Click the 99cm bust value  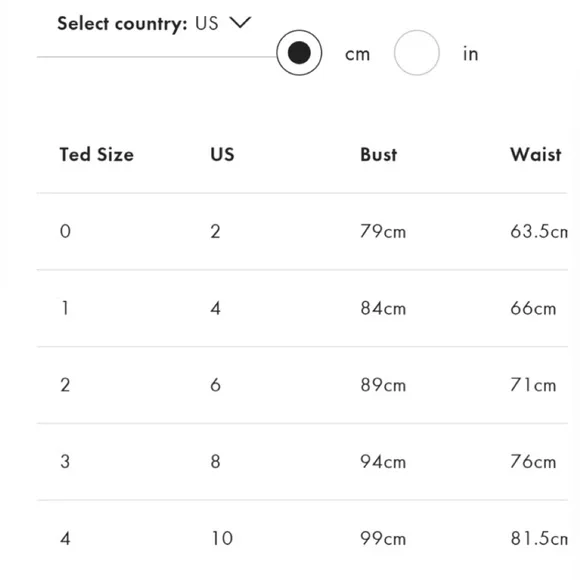click(383, 538)
